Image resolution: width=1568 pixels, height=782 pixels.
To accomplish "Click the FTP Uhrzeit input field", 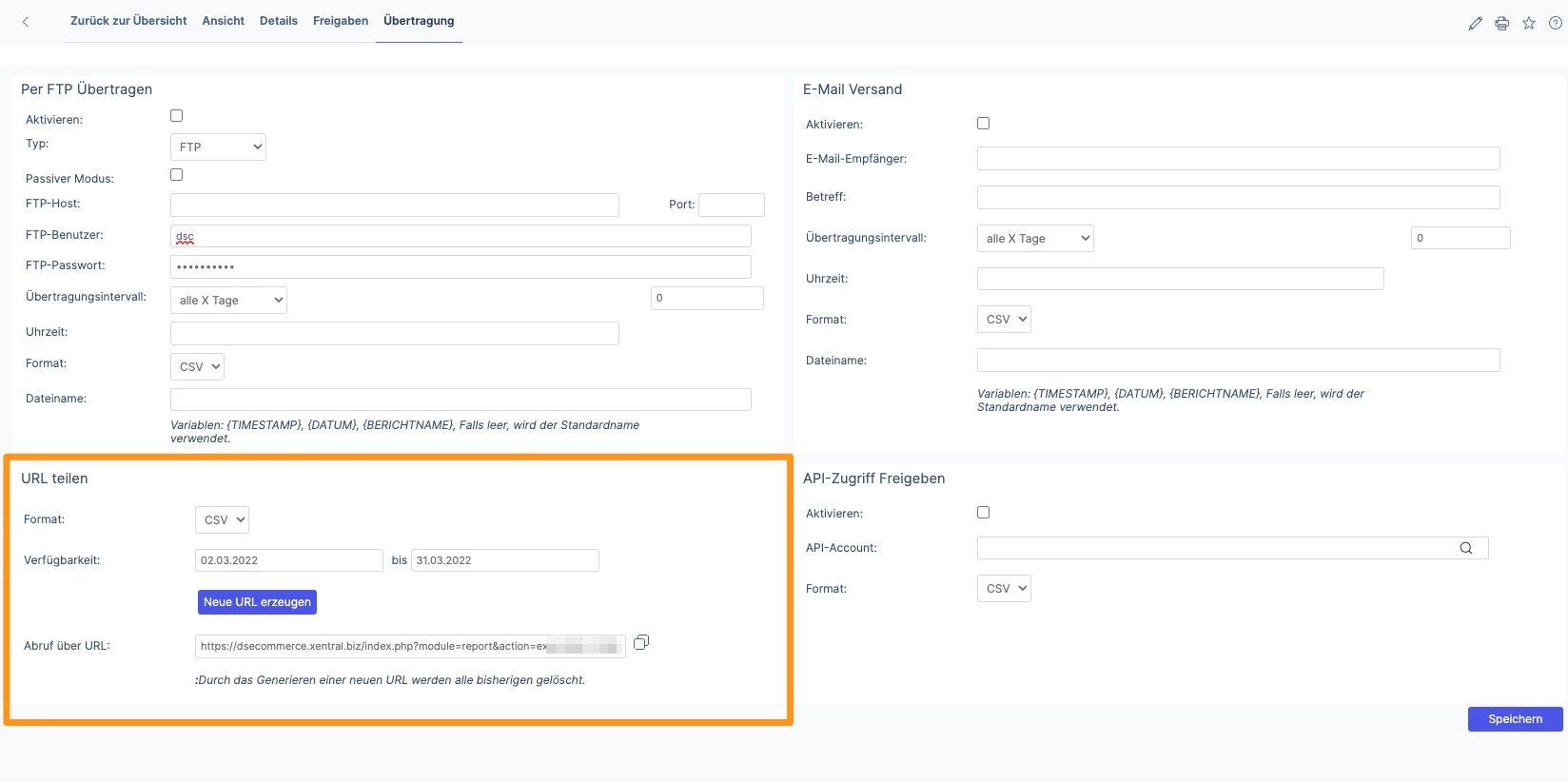I will 395,333.
